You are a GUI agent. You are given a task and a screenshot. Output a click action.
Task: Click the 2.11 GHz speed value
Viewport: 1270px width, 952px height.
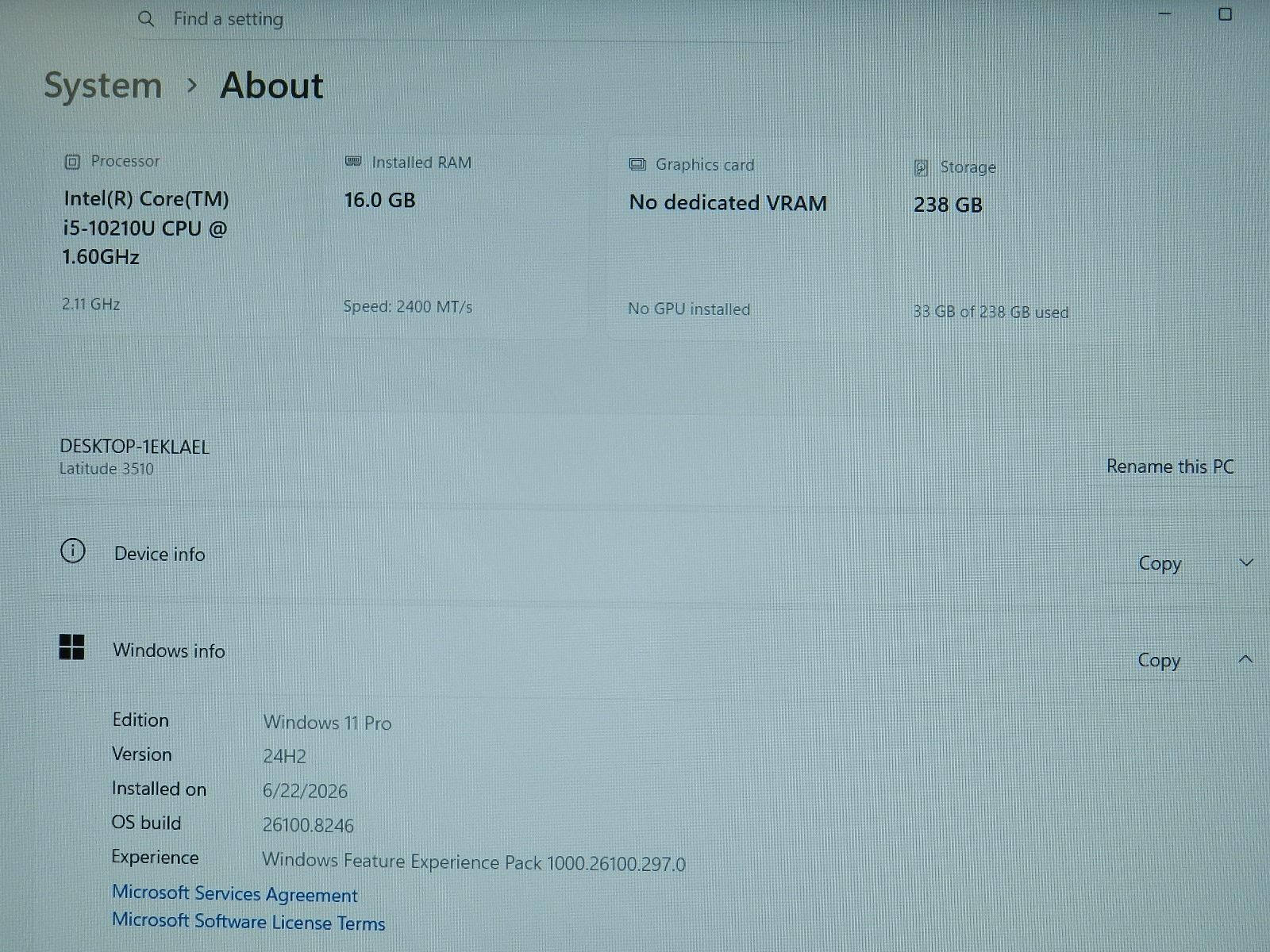click(91, 304)
